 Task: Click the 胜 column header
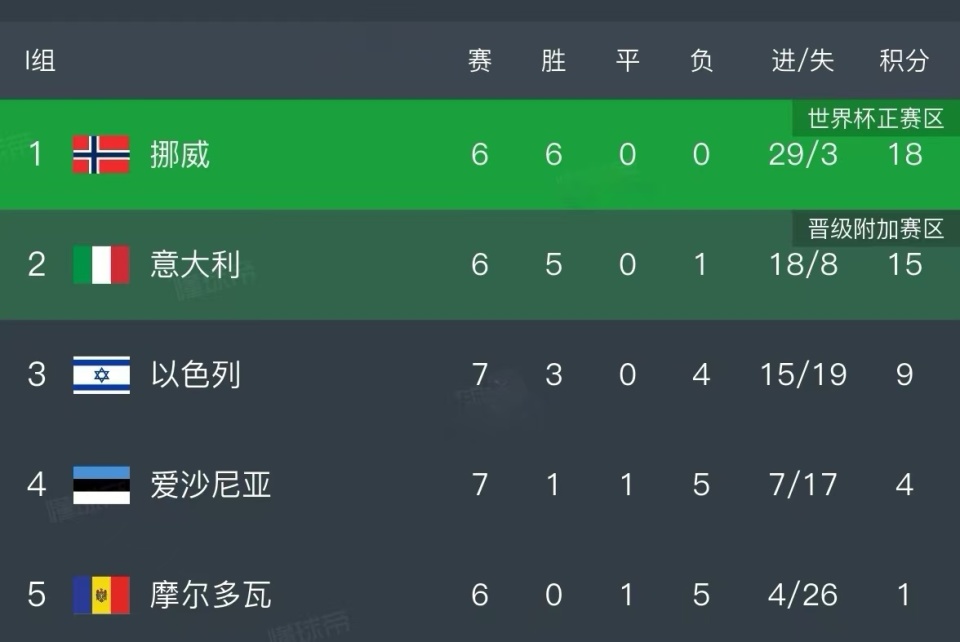pos(553,61)
